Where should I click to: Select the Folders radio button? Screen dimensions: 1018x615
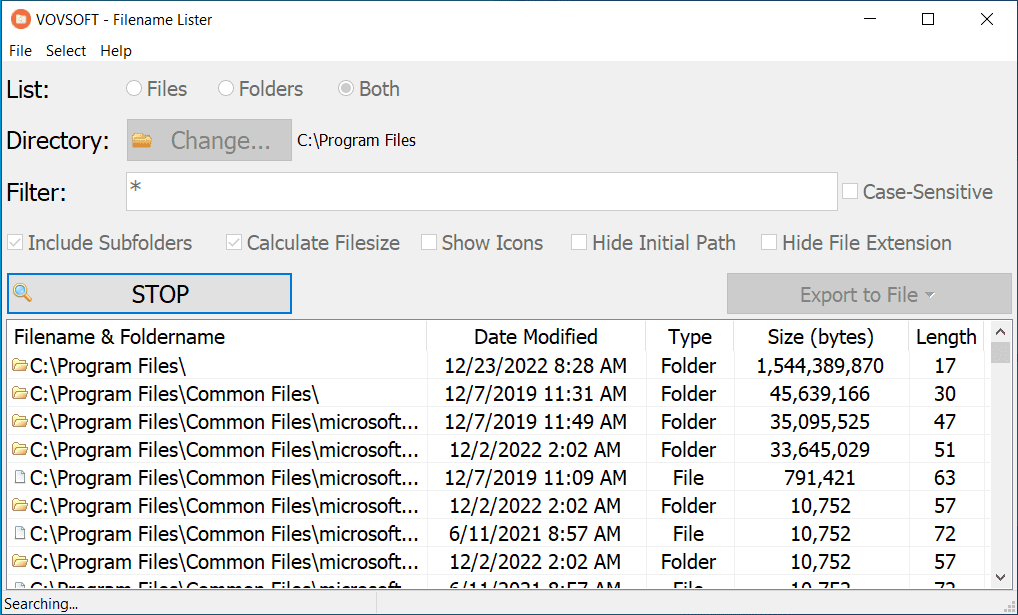click(x=226, y=89)
